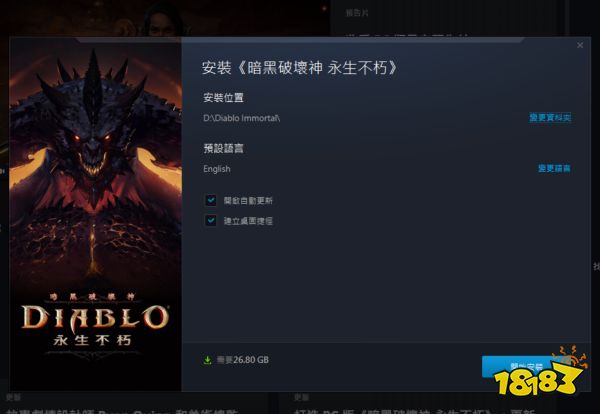Click the English default language value
600x414 pixels.
tap(217, 169)
